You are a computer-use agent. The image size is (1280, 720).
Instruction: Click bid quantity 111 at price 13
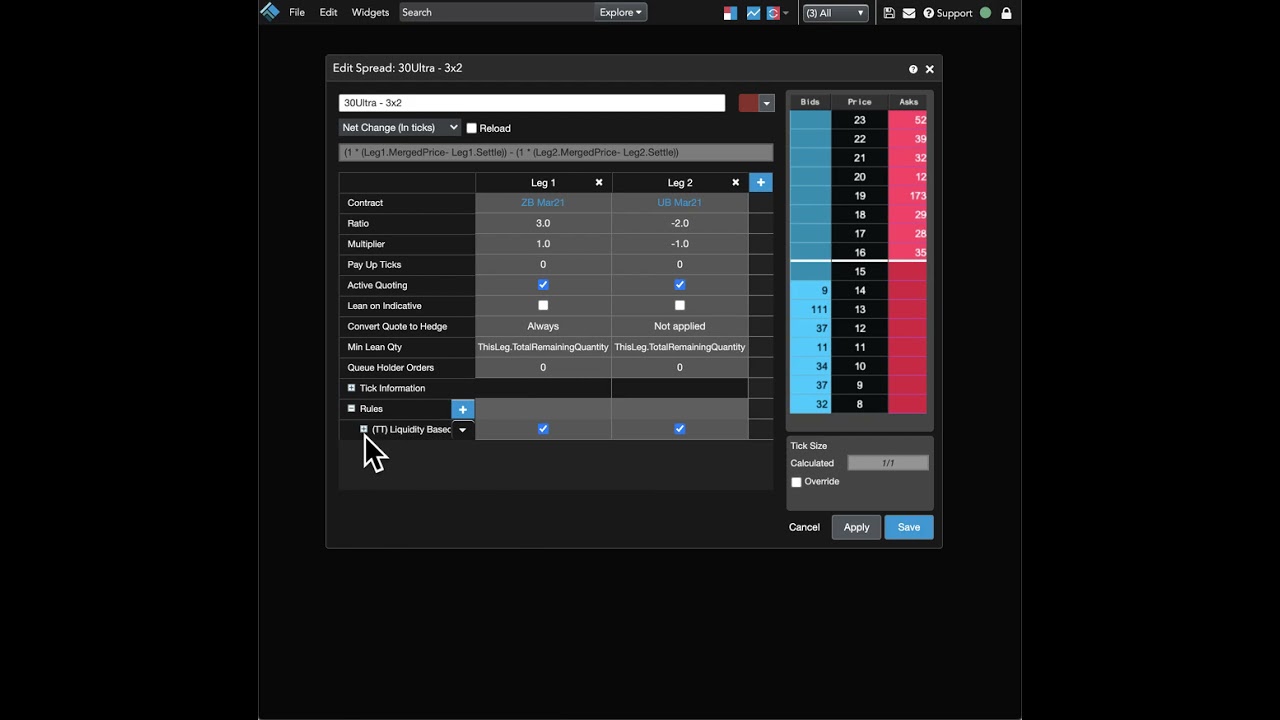(x=811, y=310)
